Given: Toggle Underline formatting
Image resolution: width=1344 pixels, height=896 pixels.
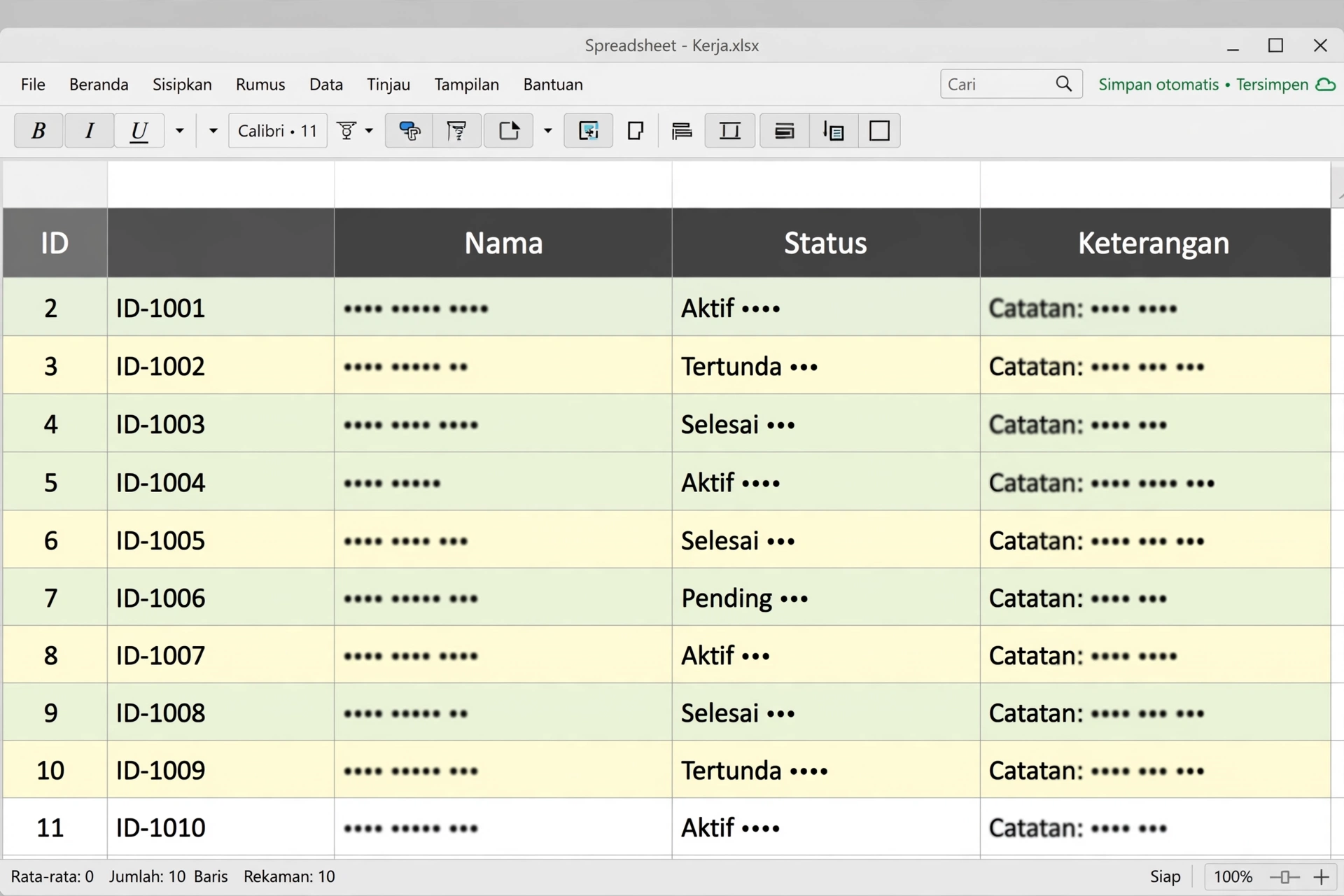Looking at the screenshot, I should 139,131.
